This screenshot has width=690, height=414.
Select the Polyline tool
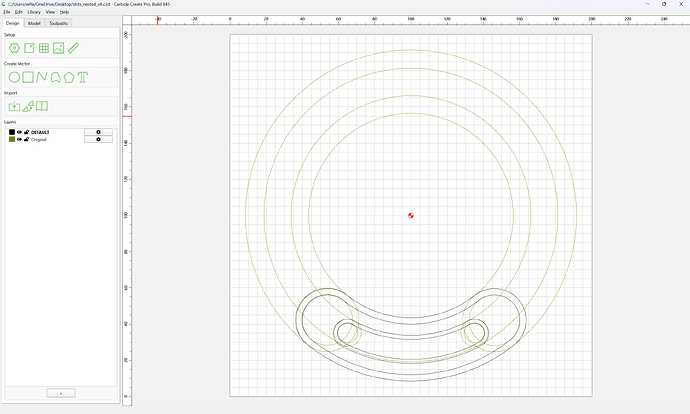pos(42,77)
